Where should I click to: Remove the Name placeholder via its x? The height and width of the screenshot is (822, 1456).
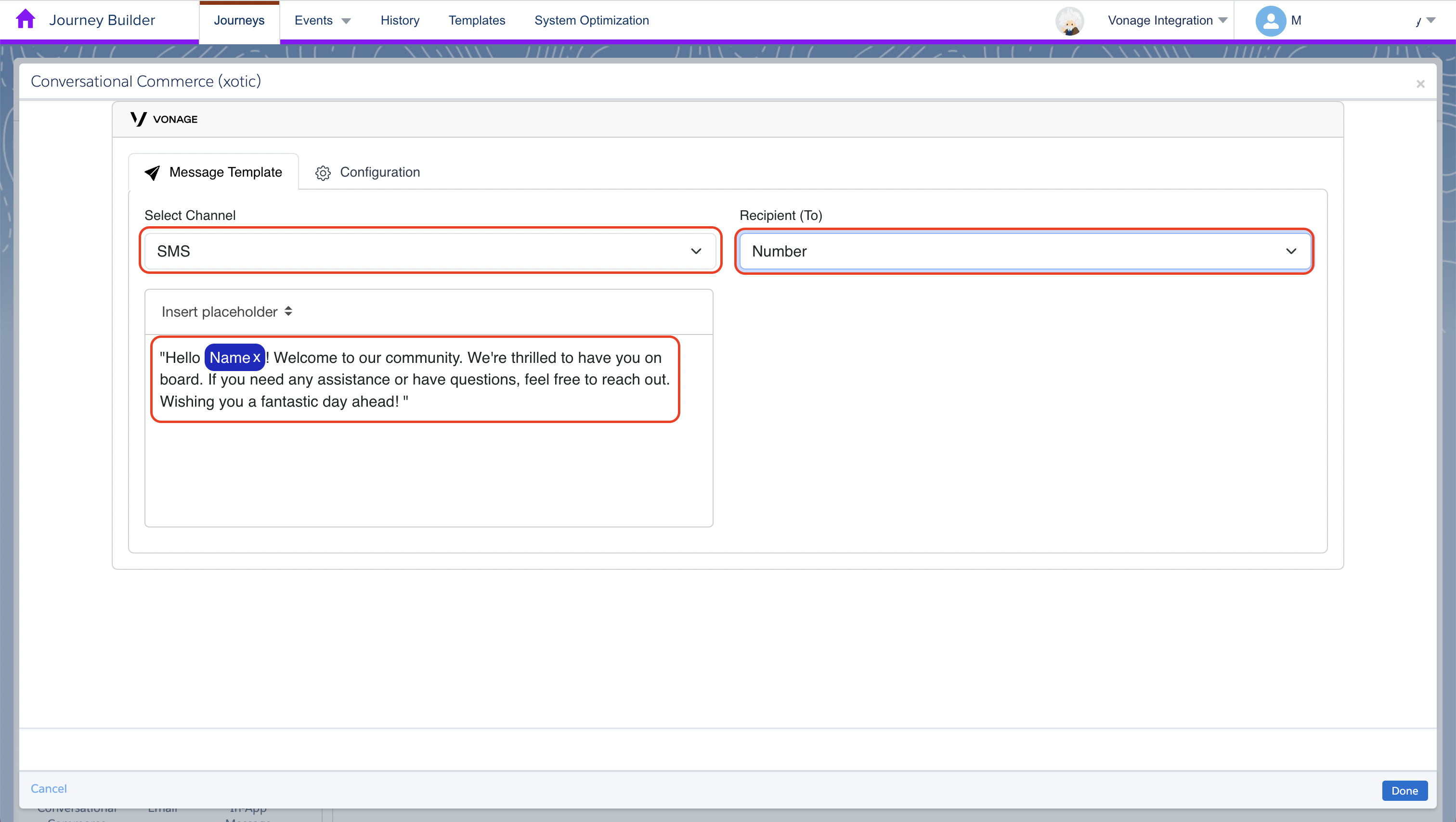[x=257, y=358]
